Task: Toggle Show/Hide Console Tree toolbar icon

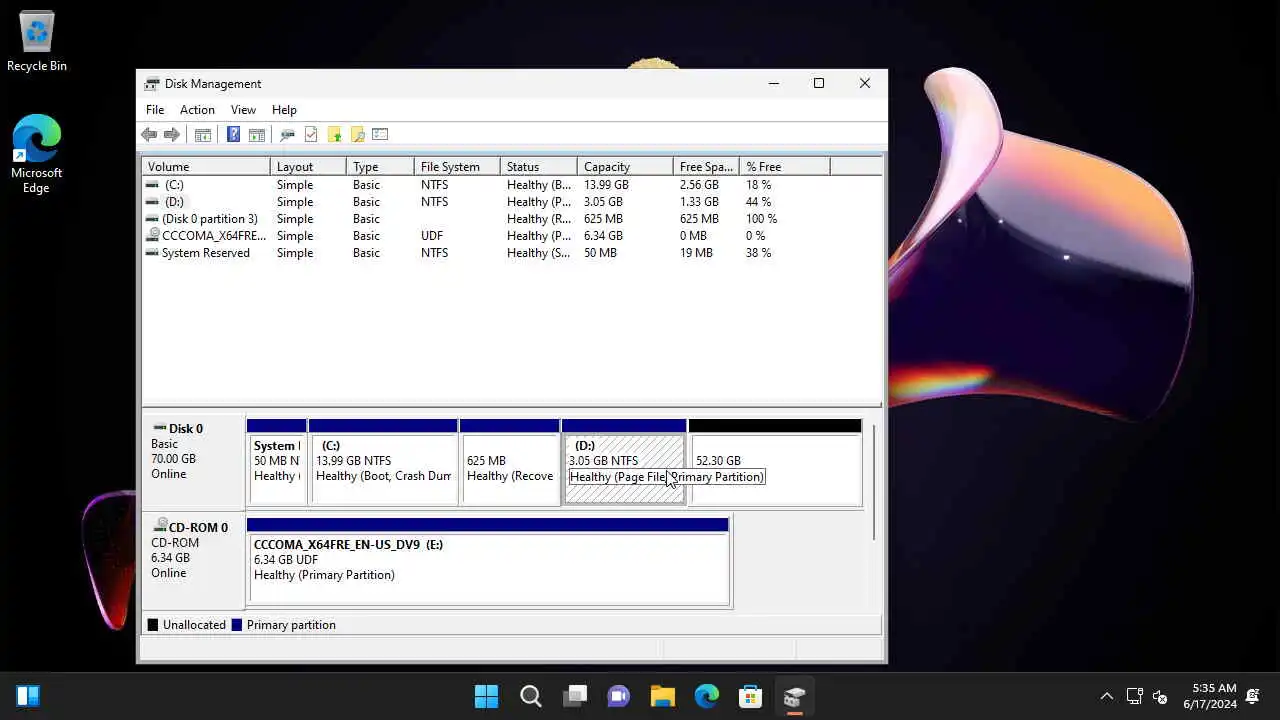Action: point(203,134)
